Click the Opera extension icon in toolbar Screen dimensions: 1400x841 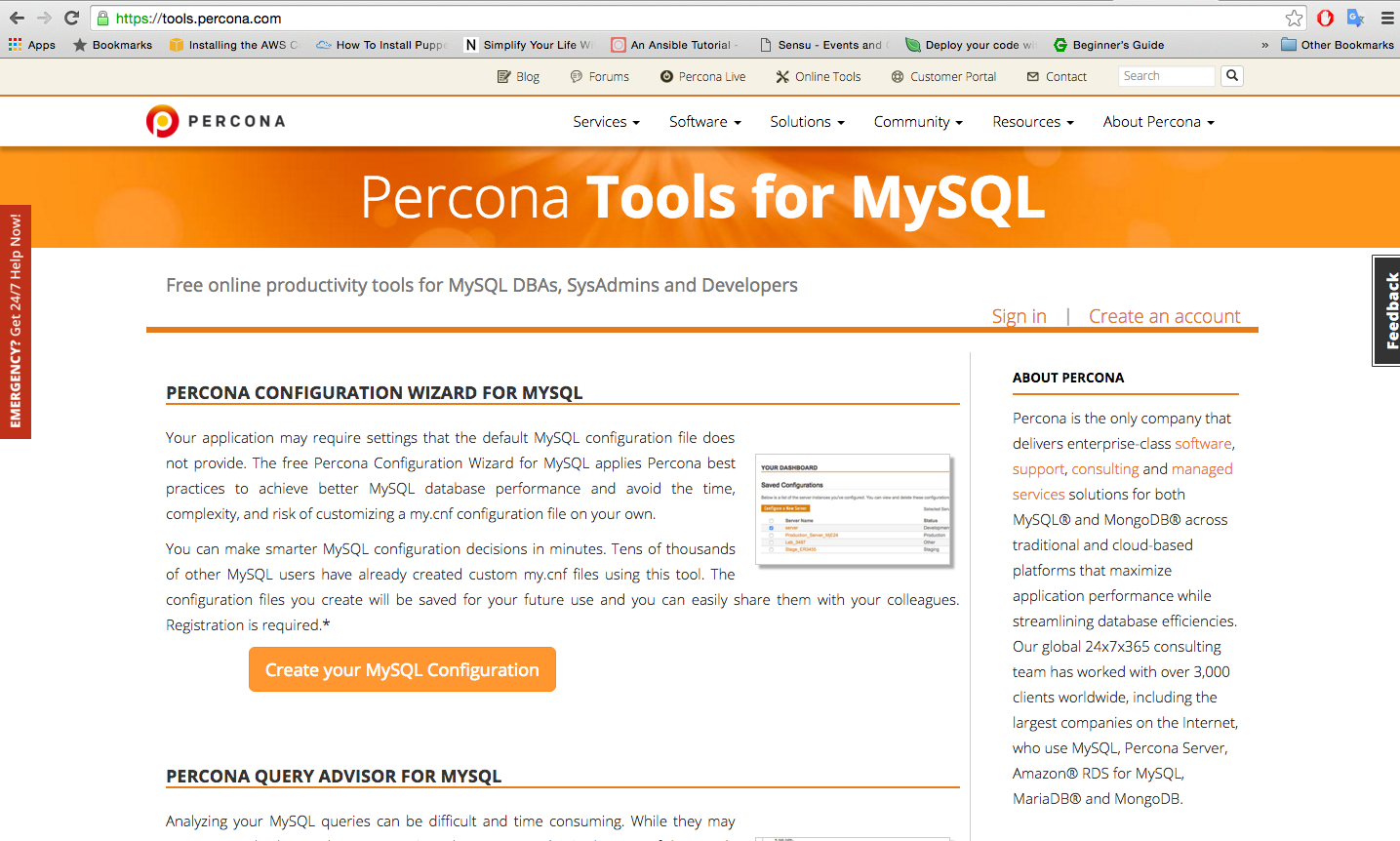(1325, 19)
